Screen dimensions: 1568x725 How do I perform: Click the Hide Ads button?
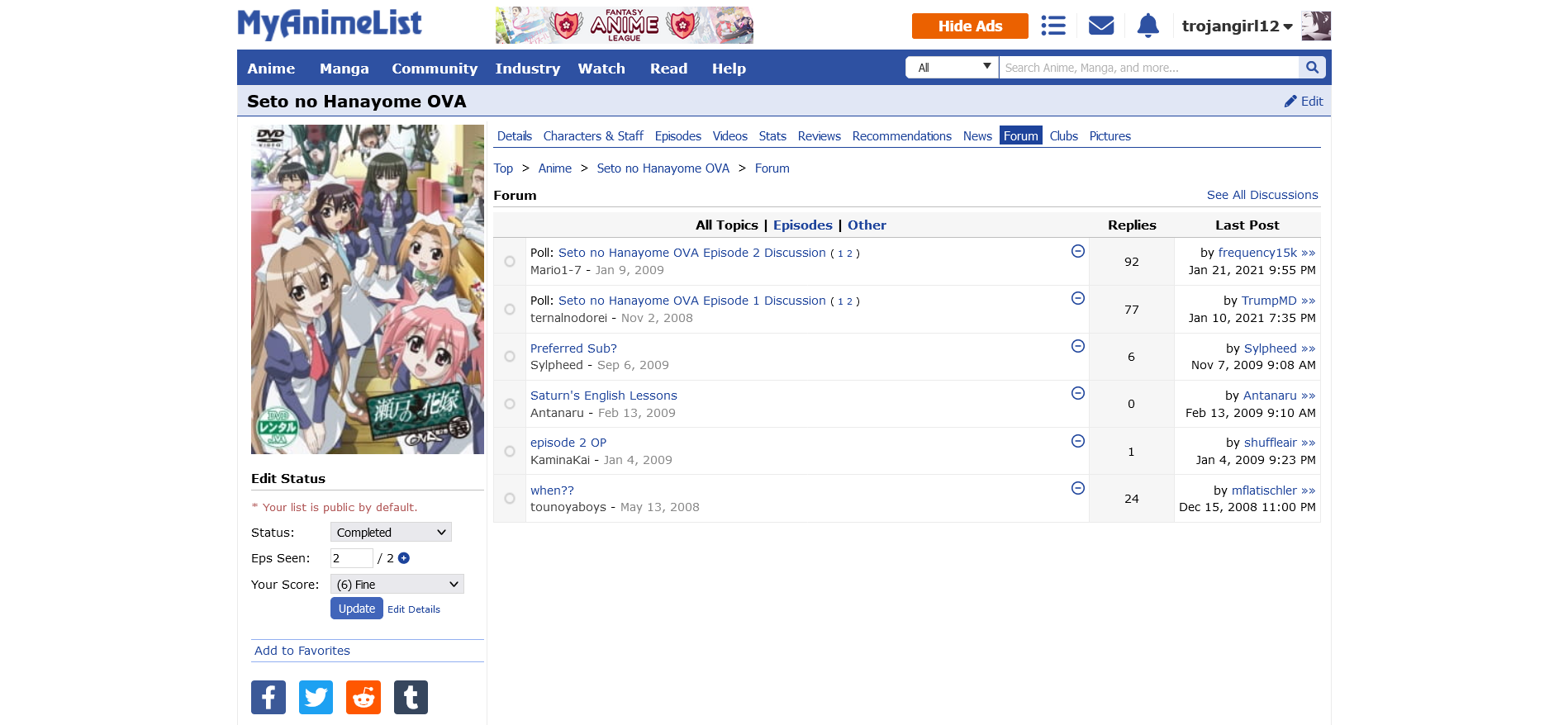(969, 26)
